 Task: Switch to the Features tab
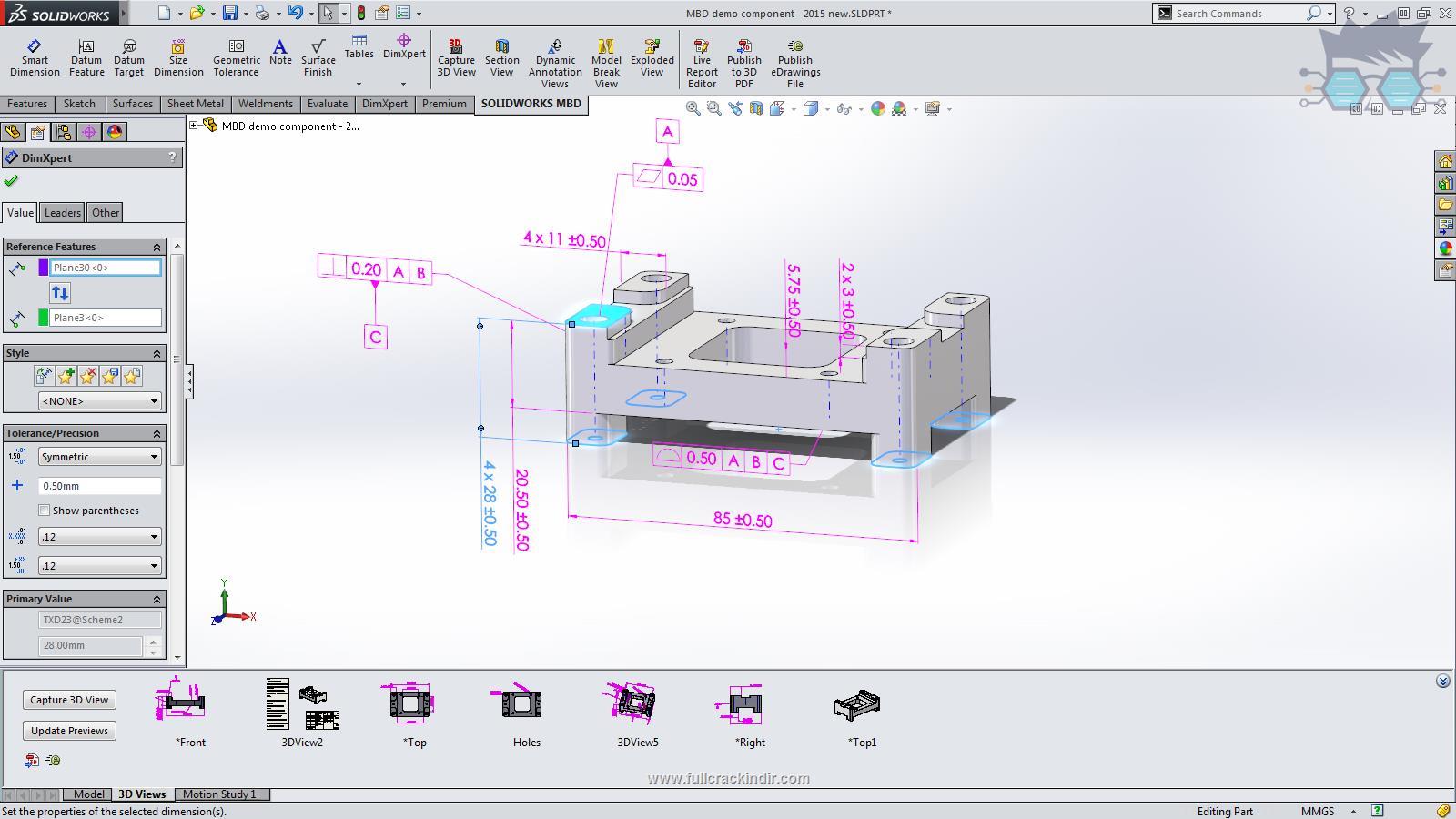pos(27,104)
